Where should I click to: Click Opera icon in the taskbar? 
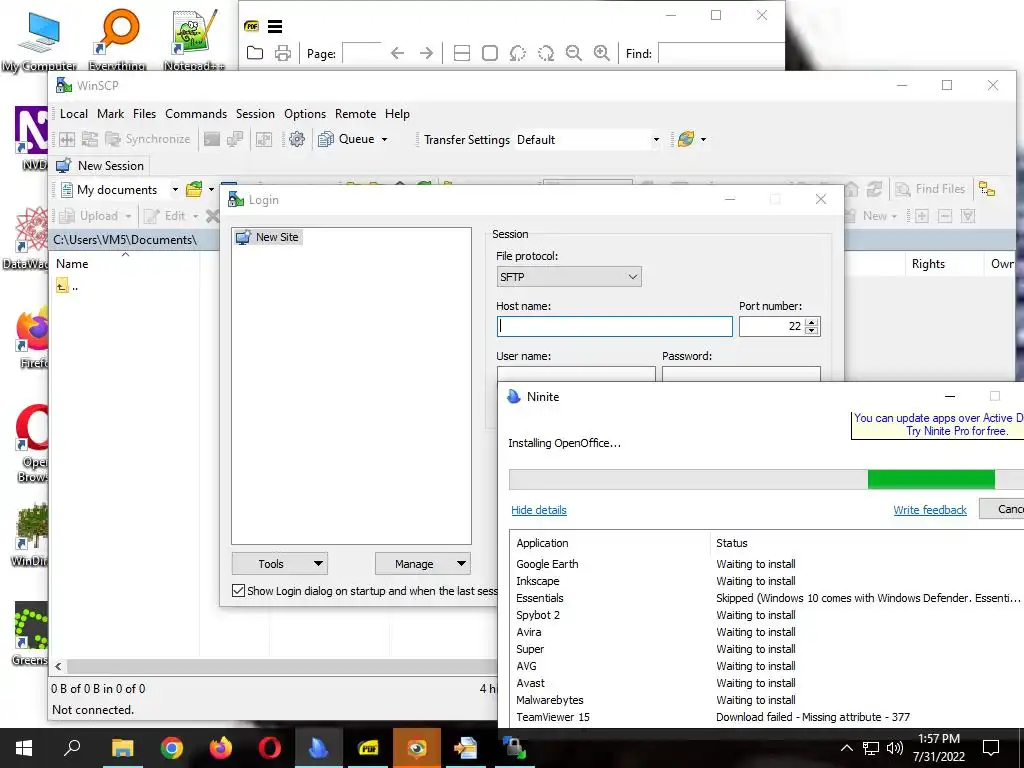point(270,748)
